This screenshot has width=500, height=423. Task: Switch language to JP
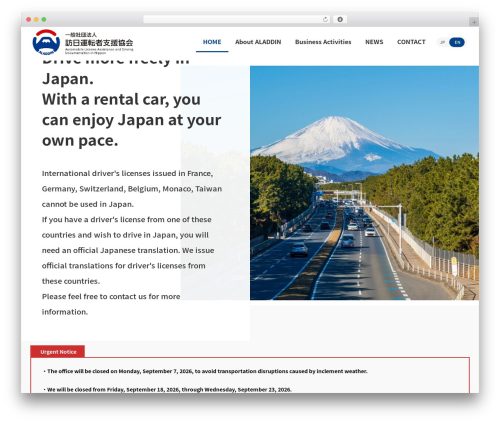pos(442,42)
